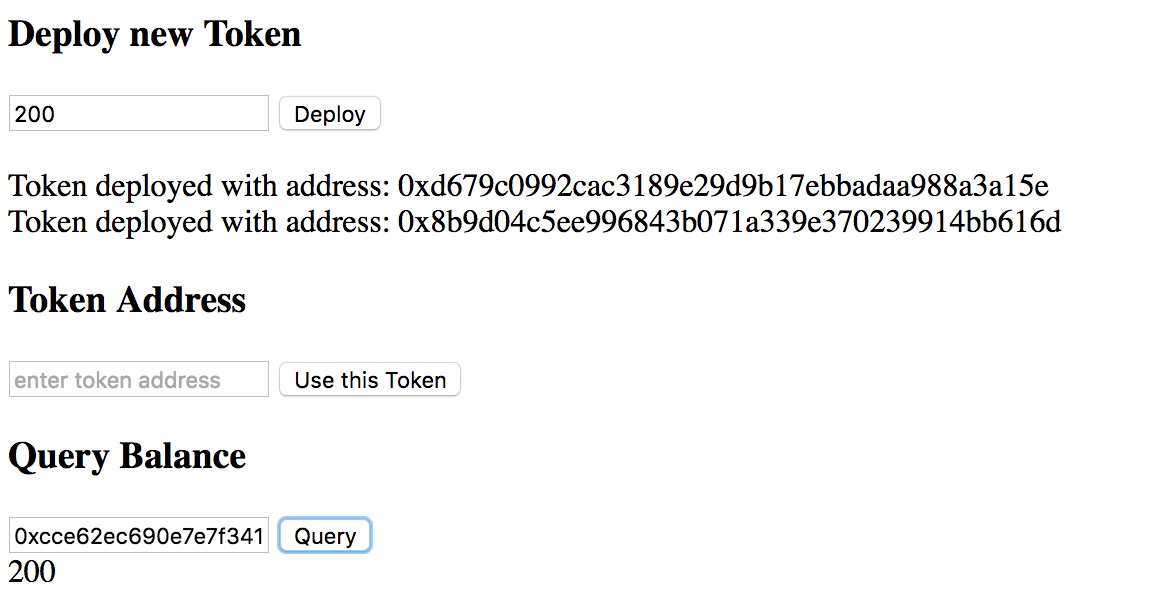Click the deployed address starting with 0x8b9d0

[729, 221]
